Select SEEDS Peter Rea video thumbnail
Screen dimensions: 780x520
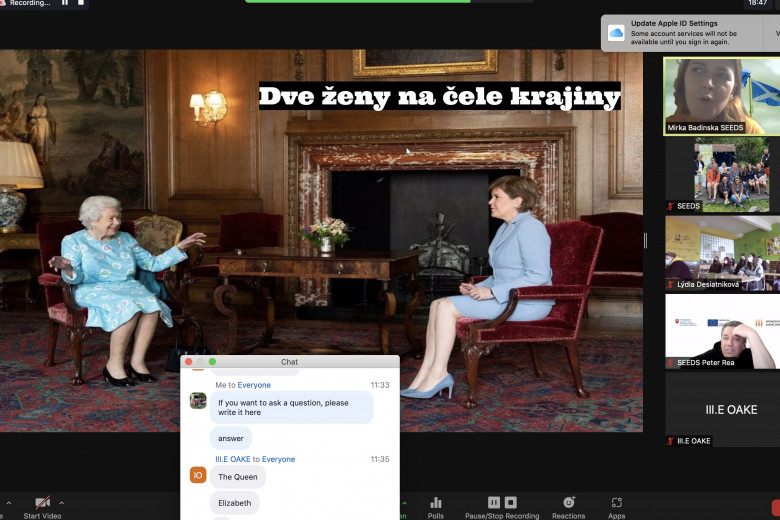click(723, 331)
